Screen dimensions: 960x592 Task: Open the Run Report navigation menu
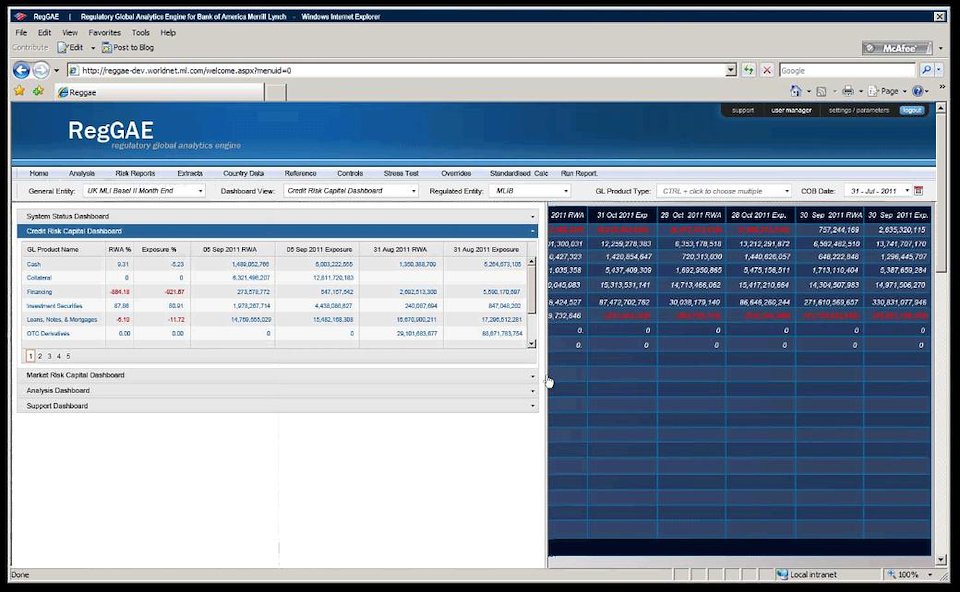579,173
